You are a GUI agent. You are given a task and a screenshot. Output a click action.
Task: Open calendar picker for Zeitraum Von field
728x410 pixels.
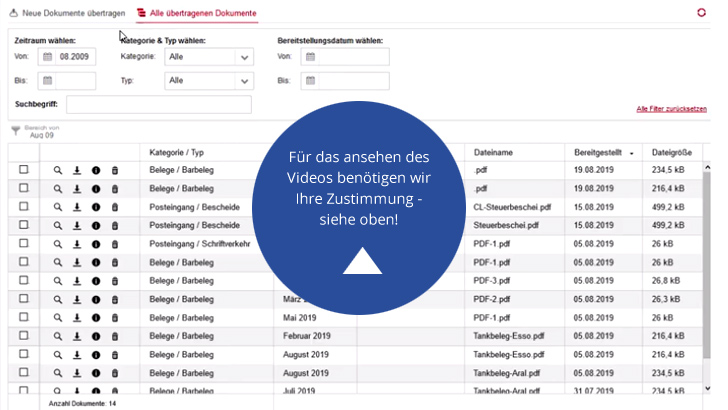(x=47, y=57)
